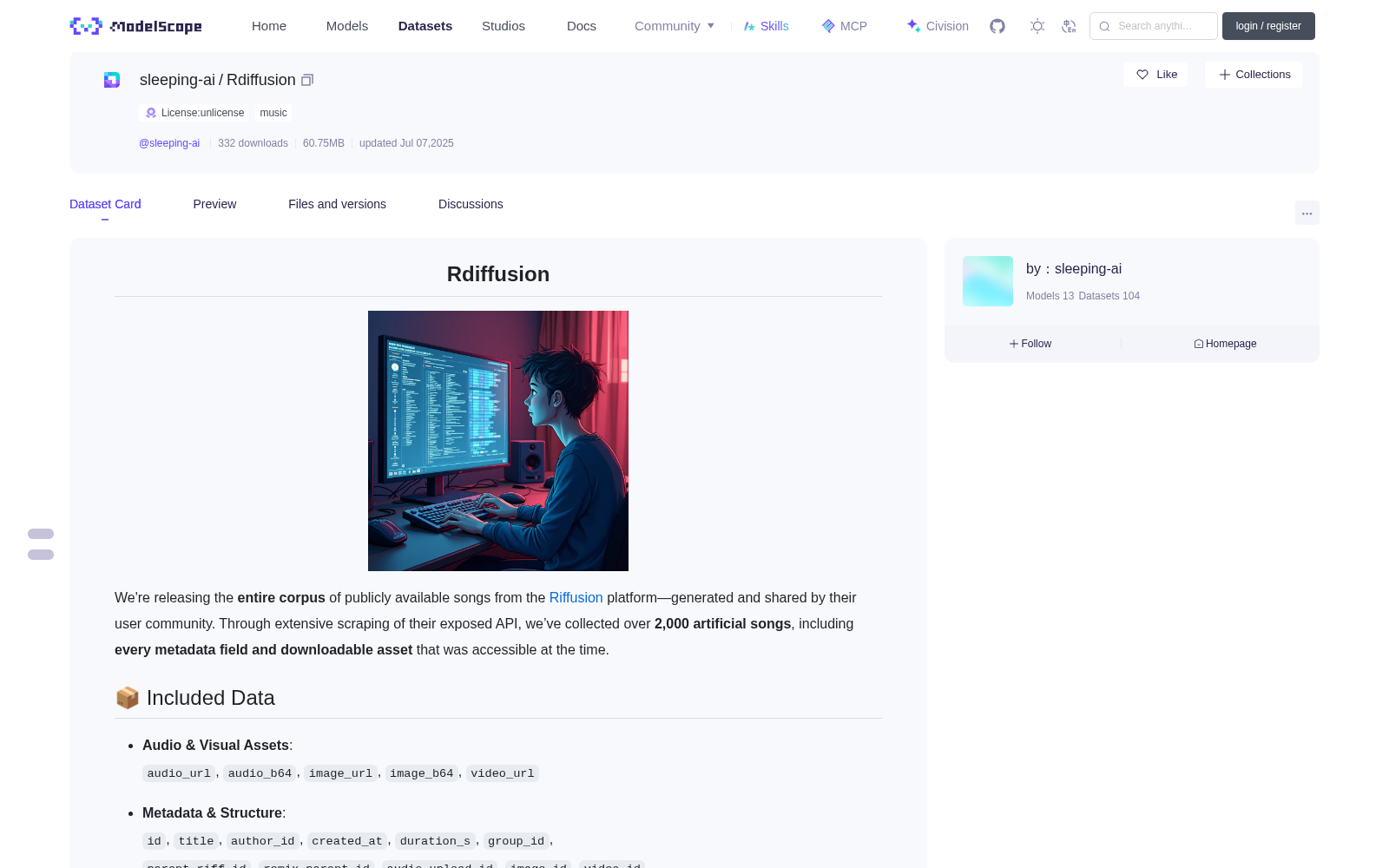
Task: Click the heart Like button
Action: (x=1155, y=75)
